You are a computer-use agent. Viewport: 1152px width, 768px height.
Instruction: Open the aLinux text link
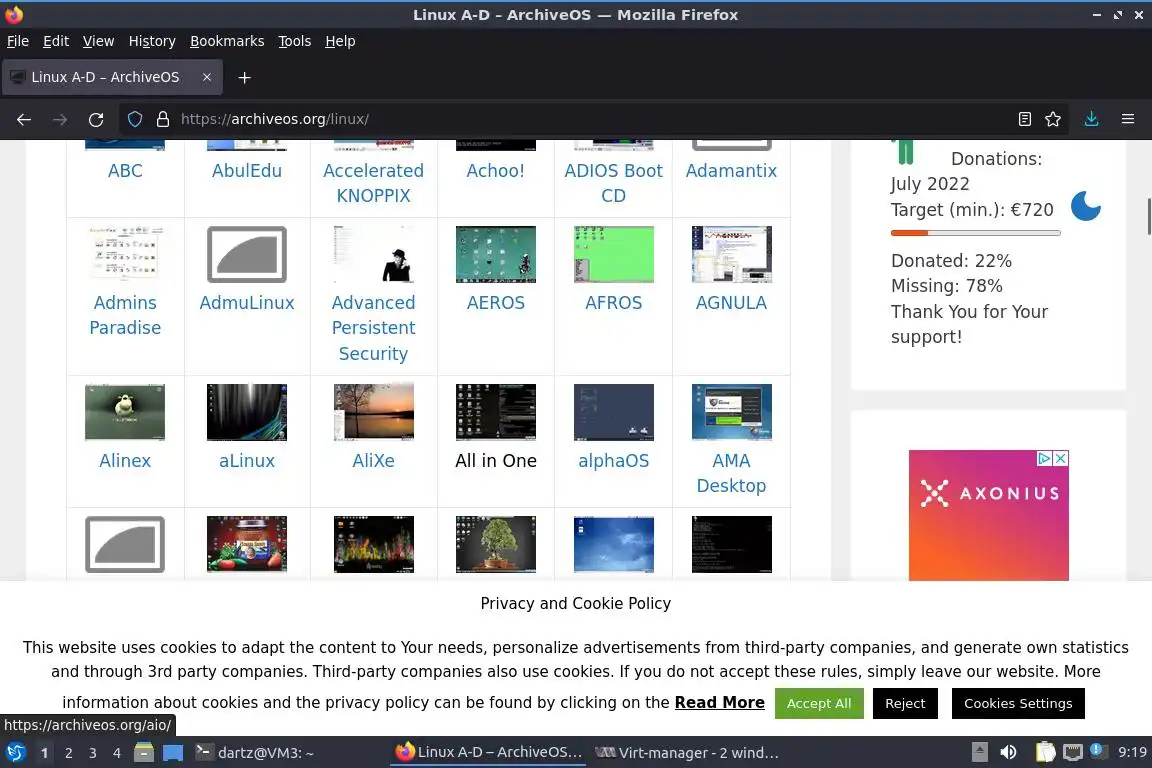[247, 461]
